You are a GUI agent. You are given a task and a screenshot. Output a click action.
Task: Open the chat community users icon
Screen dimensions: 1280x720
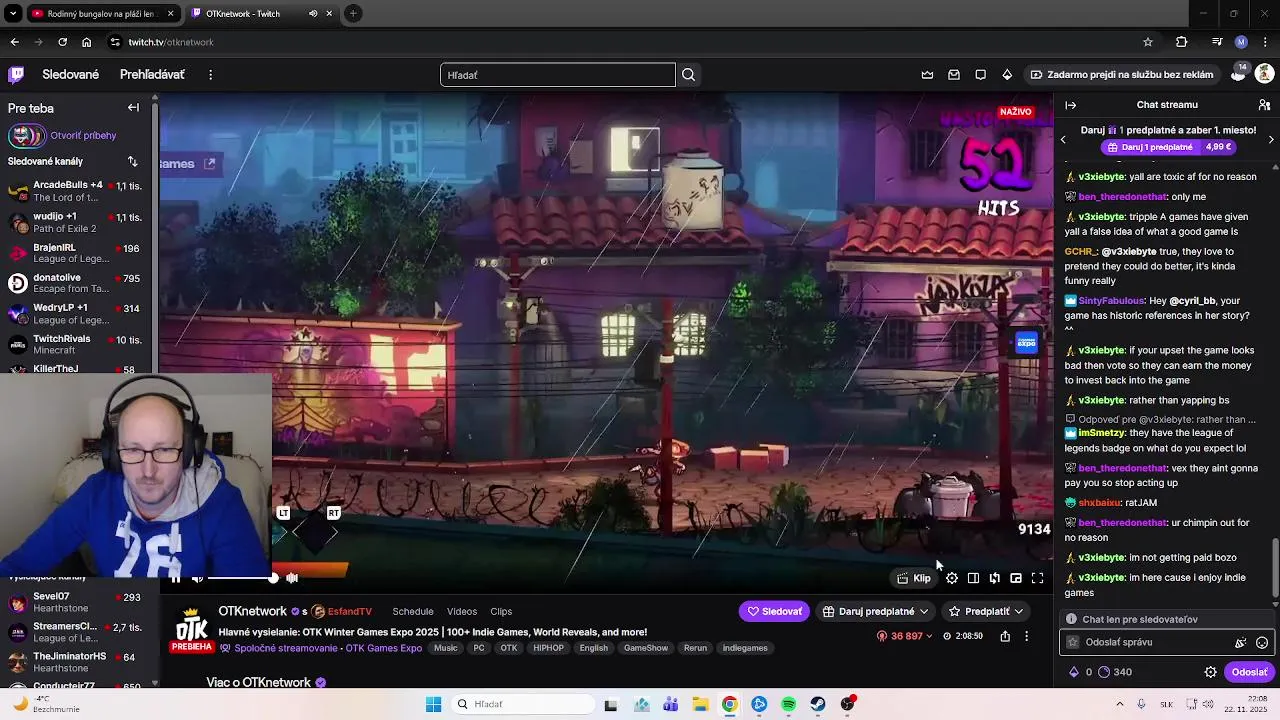[x=1264, y=105]
